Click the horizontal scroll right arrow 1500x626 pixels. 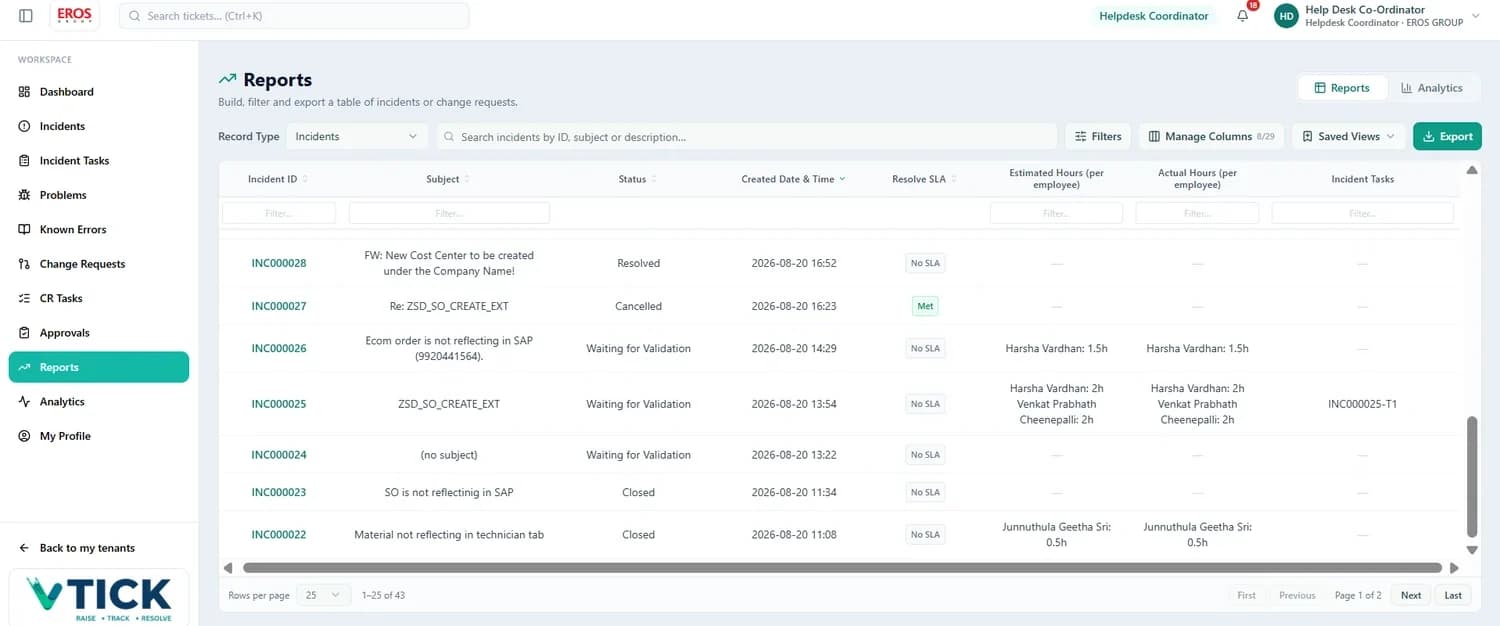[x=1454, y=568]
